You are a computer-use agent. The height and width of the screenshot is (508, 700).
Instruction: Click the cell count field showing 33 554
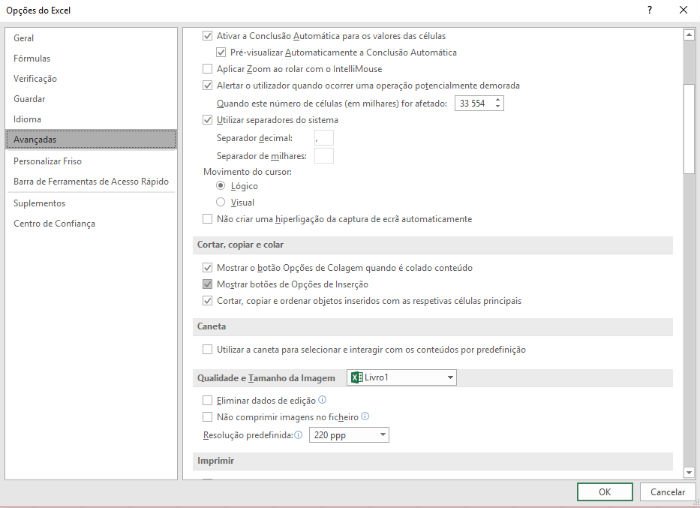point(475,104)
